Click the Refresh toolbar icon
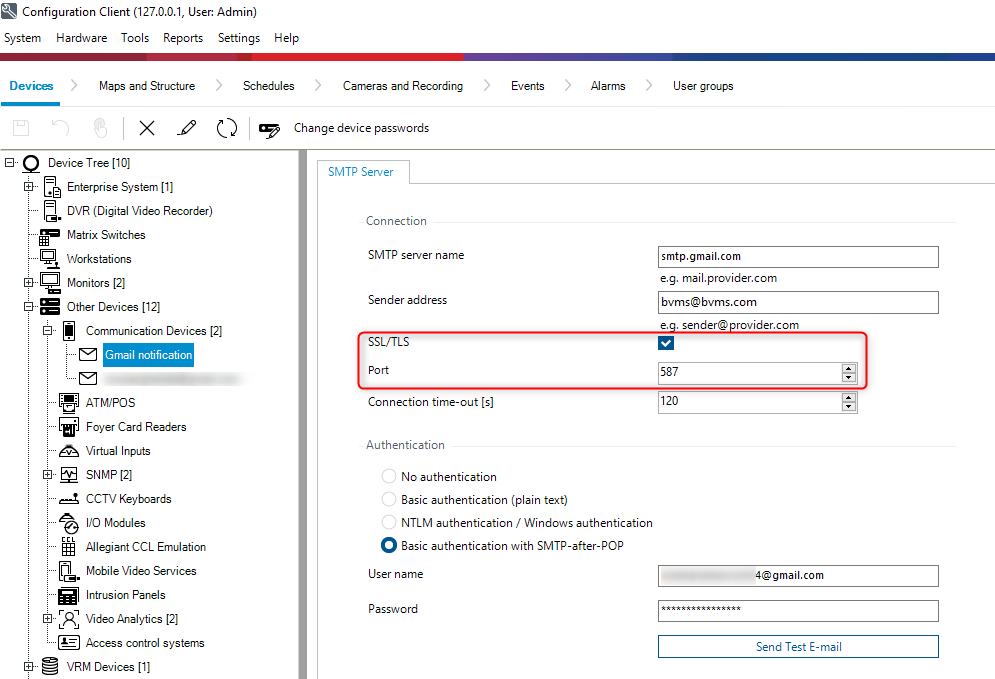Screen dimensions: 995x679 tap(227, 128)
